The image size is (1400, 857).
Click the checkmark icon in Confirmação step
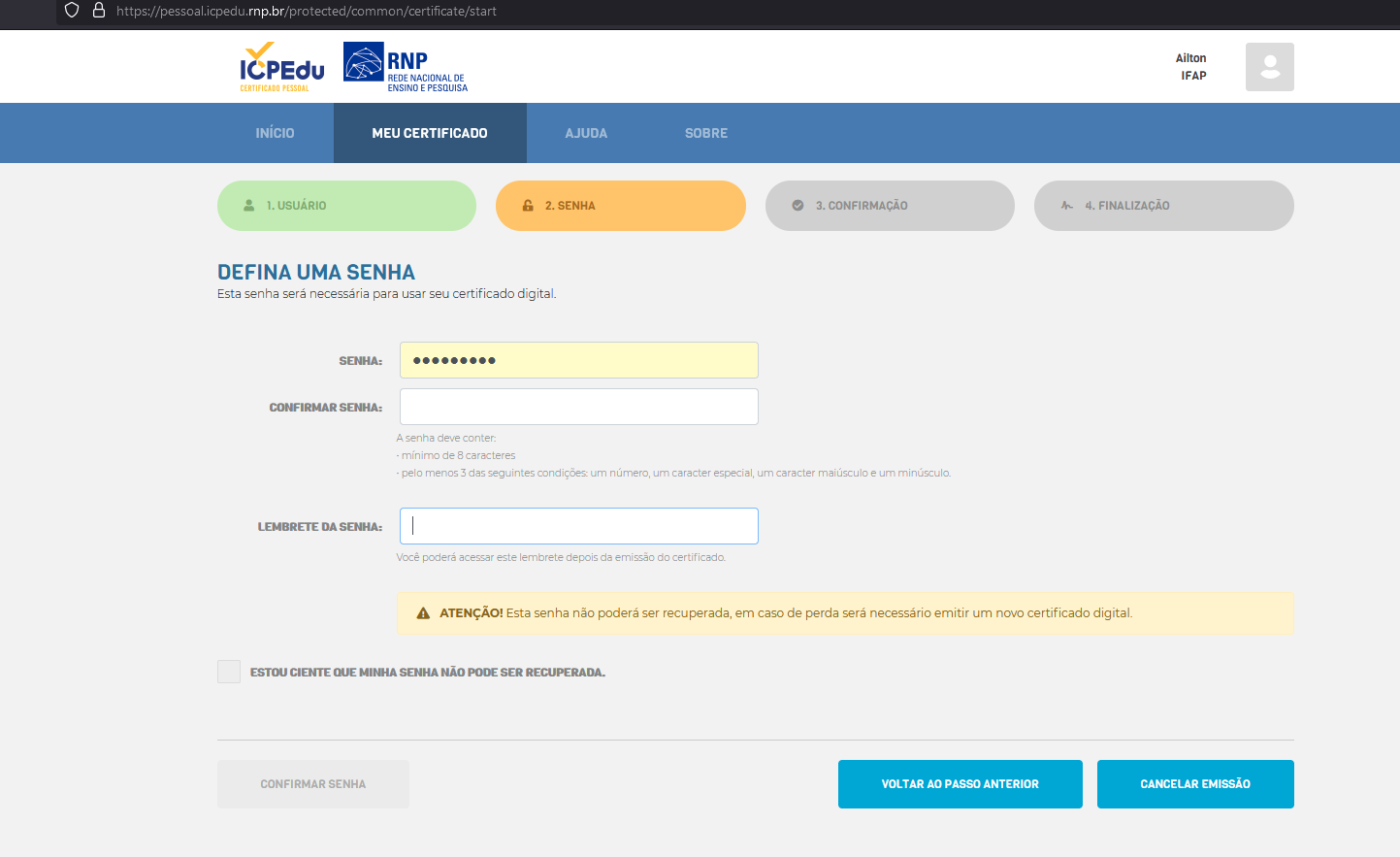798,206
